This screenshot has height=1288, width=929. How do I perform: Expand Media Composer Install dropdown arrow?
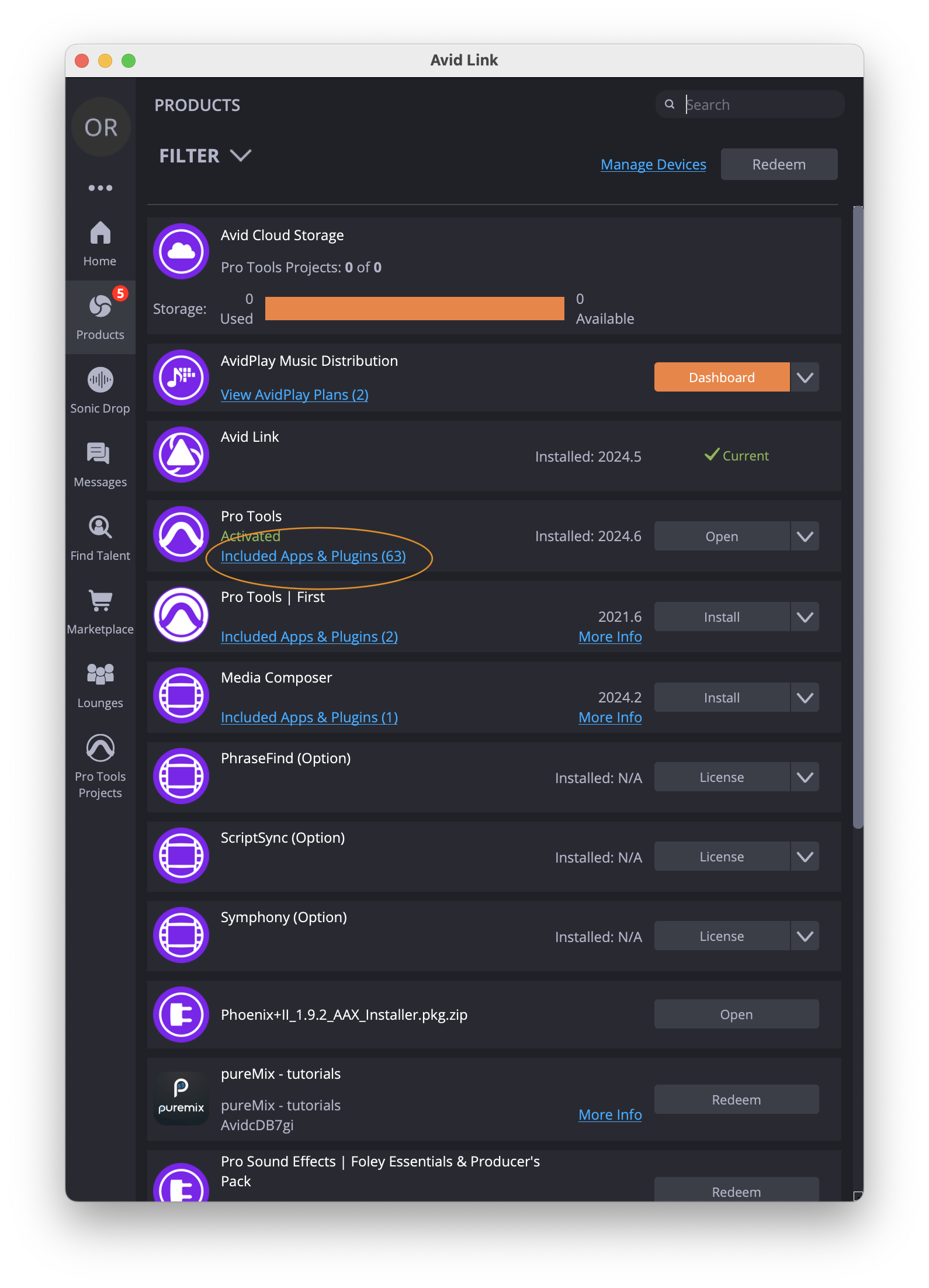[805, 697]
